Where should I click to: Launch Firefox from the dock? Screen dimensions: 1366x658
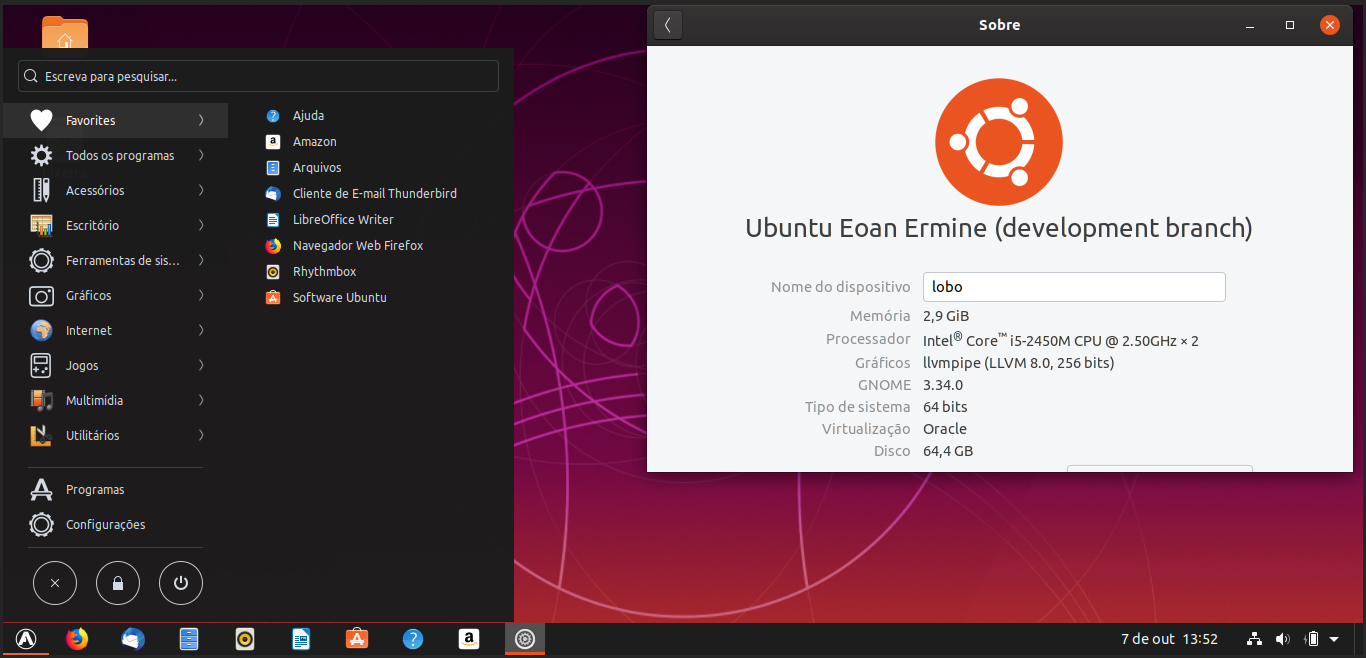(x=76, y=639)
